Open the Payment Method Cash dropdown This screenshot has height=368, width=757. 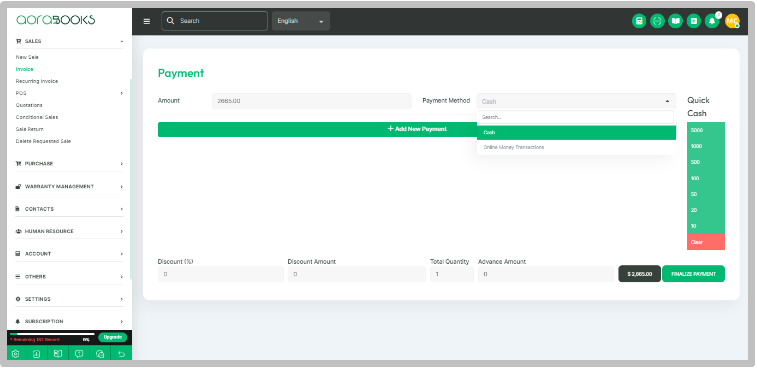(576, 101)
